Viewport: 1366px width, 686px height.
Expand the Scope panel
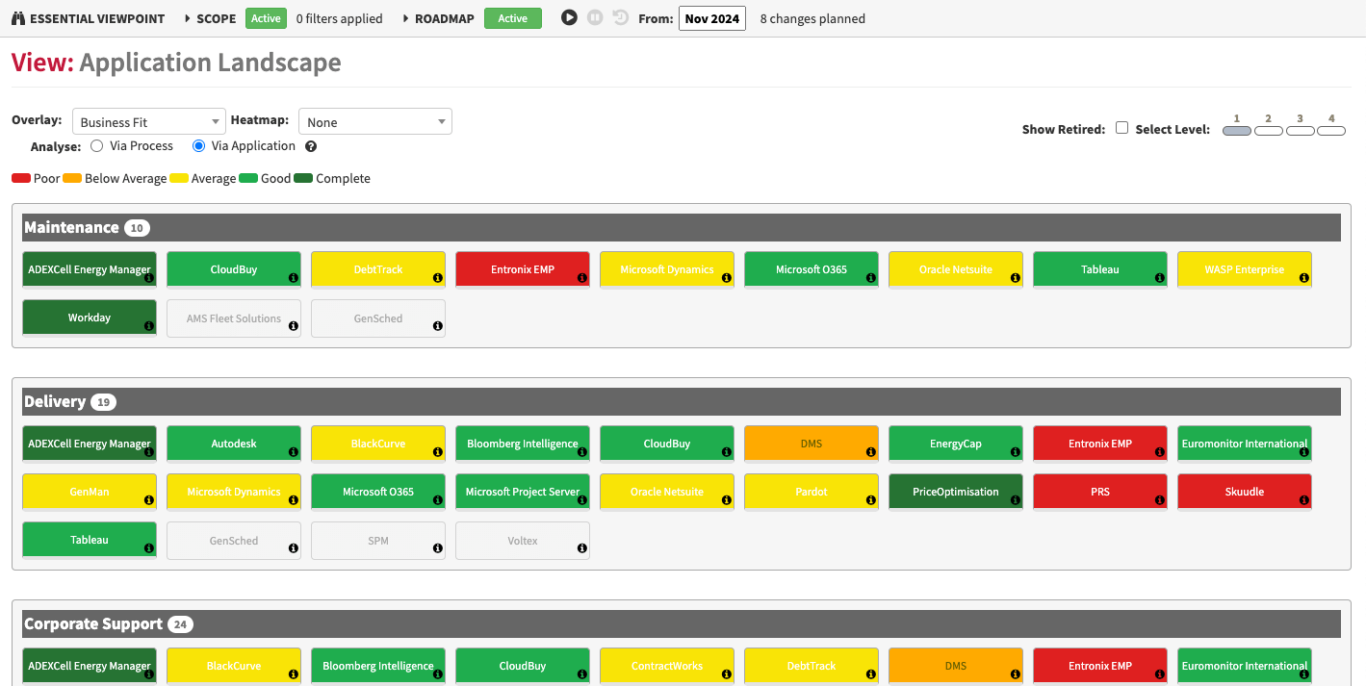pos(211,18)
